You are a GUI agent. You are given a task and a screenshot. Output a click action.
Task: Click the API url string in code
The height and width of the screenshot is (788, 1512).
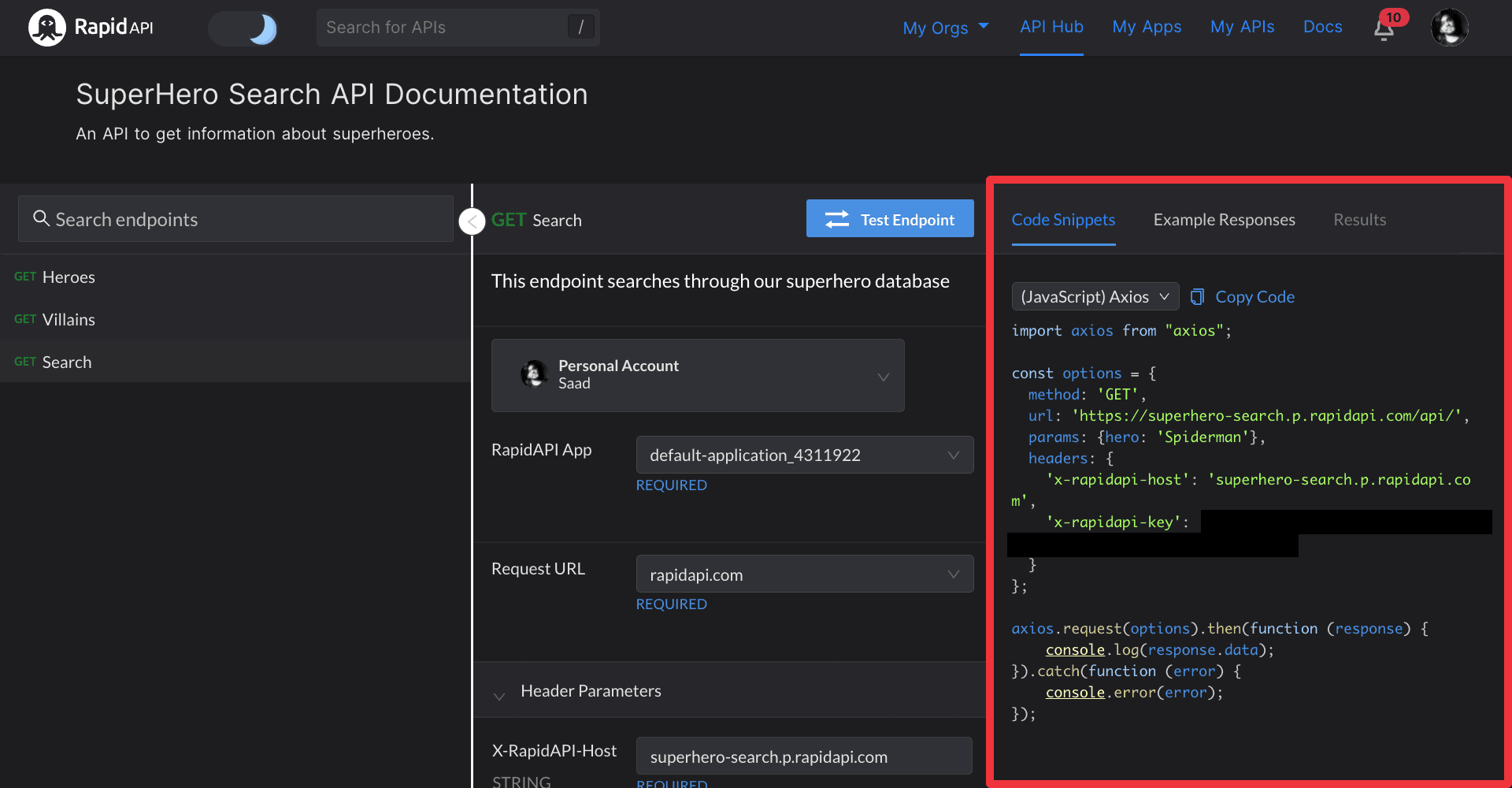1266,415
